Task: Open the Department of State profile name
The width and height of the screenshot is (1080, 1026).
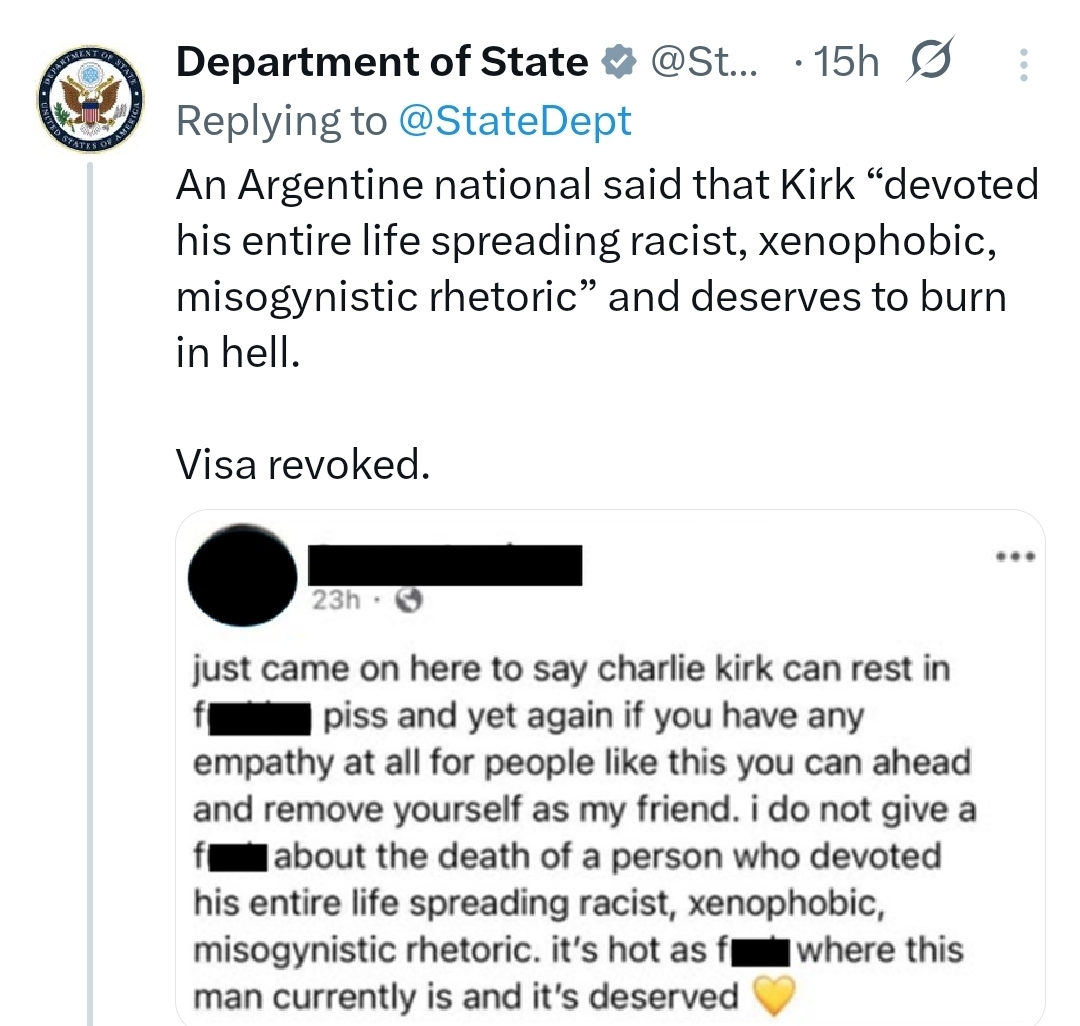Action: [x=382, y=63]
